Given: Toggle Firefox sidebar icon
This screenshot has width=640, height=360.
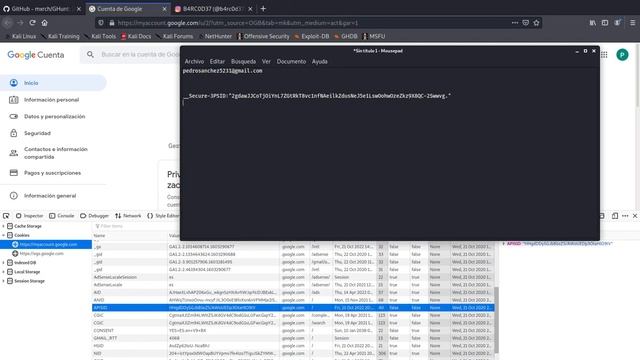Looking at the screenshot, I should tap(605, 23).
